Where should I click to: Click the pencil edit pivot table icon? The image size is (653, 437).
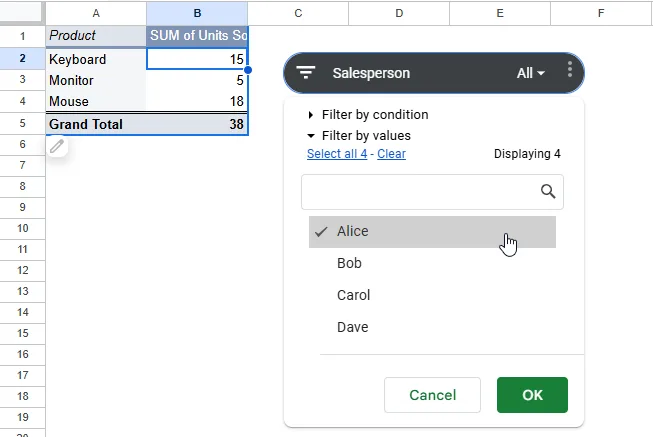57,146
